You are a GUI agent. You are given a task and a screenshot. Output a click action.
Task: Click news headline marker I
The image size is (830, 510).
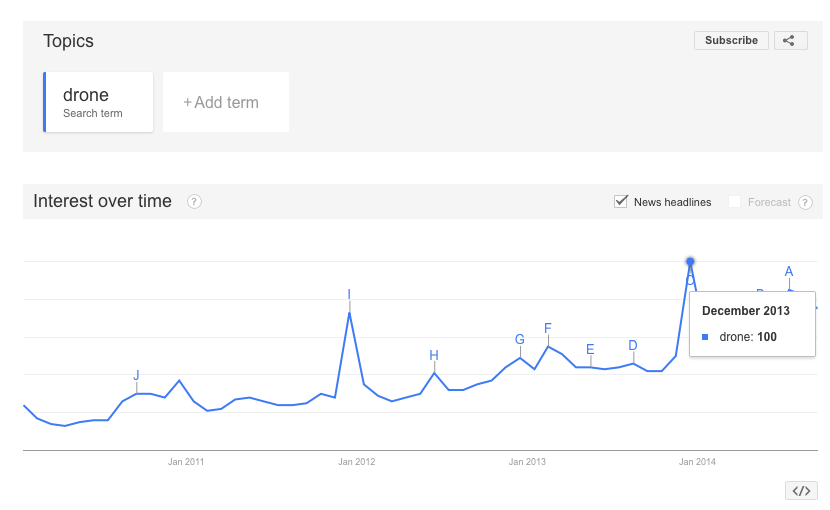[x=349, y=294]
